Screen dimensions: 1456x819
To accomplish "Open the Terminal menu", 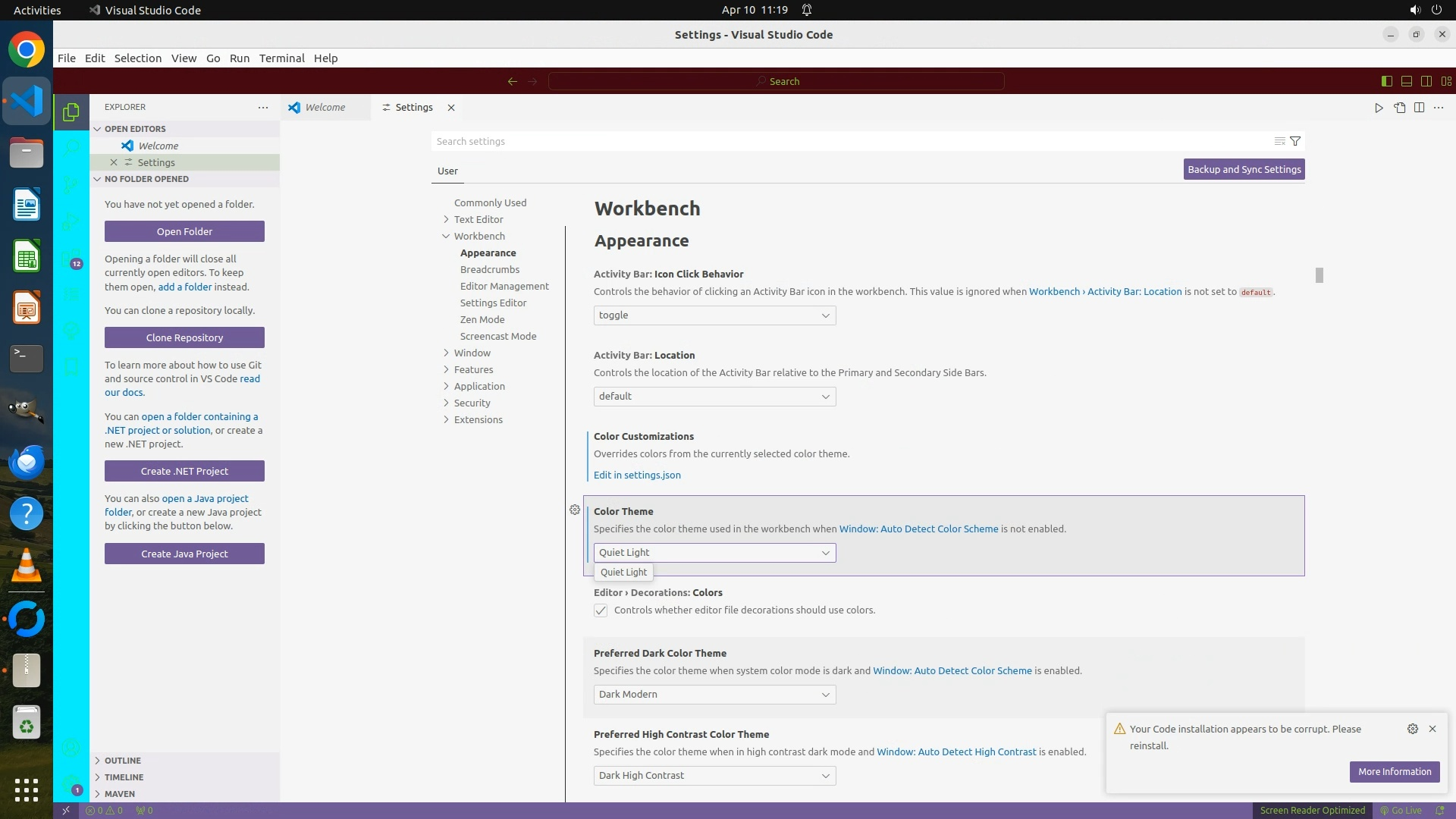I will 281,58.
